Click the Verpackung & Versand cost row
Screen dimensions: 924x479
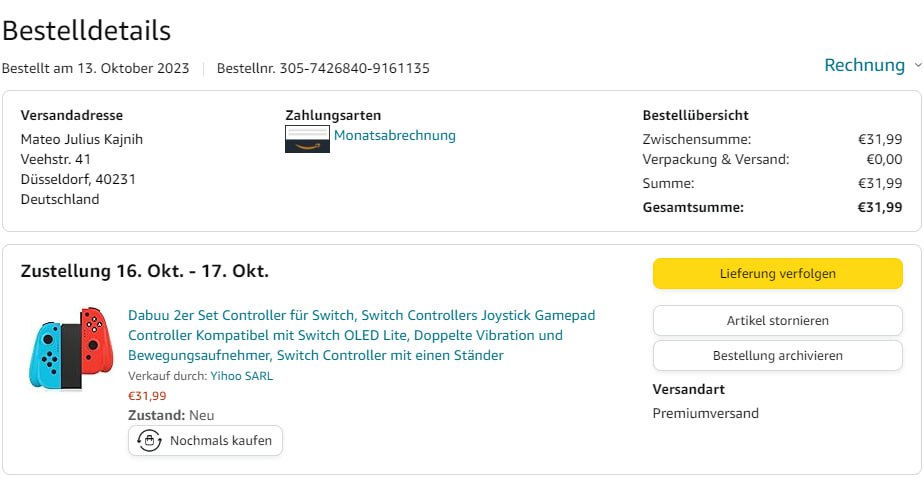click(x=771, y=159)
